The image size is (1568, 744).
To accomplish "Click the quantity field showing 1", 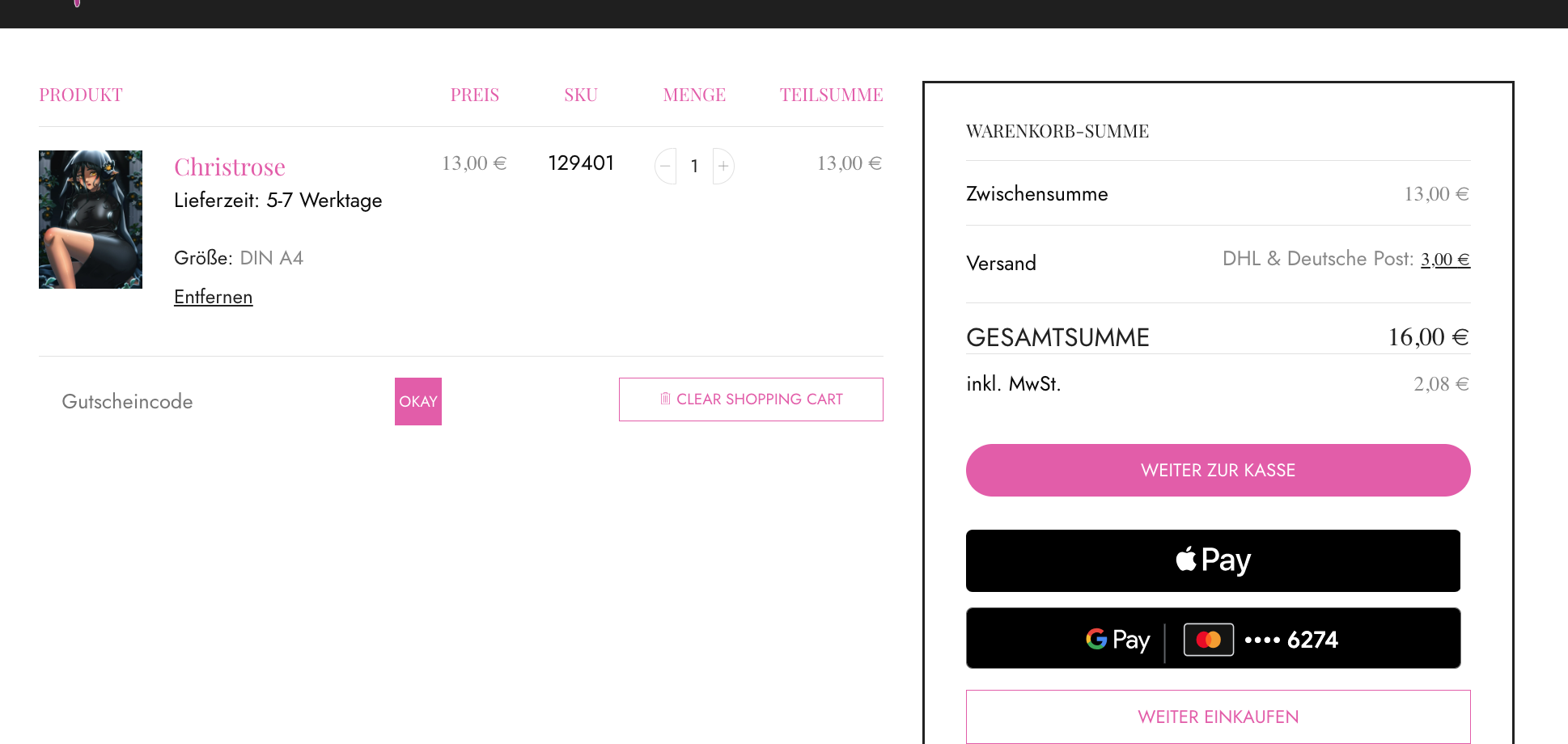I will (694, 166).
